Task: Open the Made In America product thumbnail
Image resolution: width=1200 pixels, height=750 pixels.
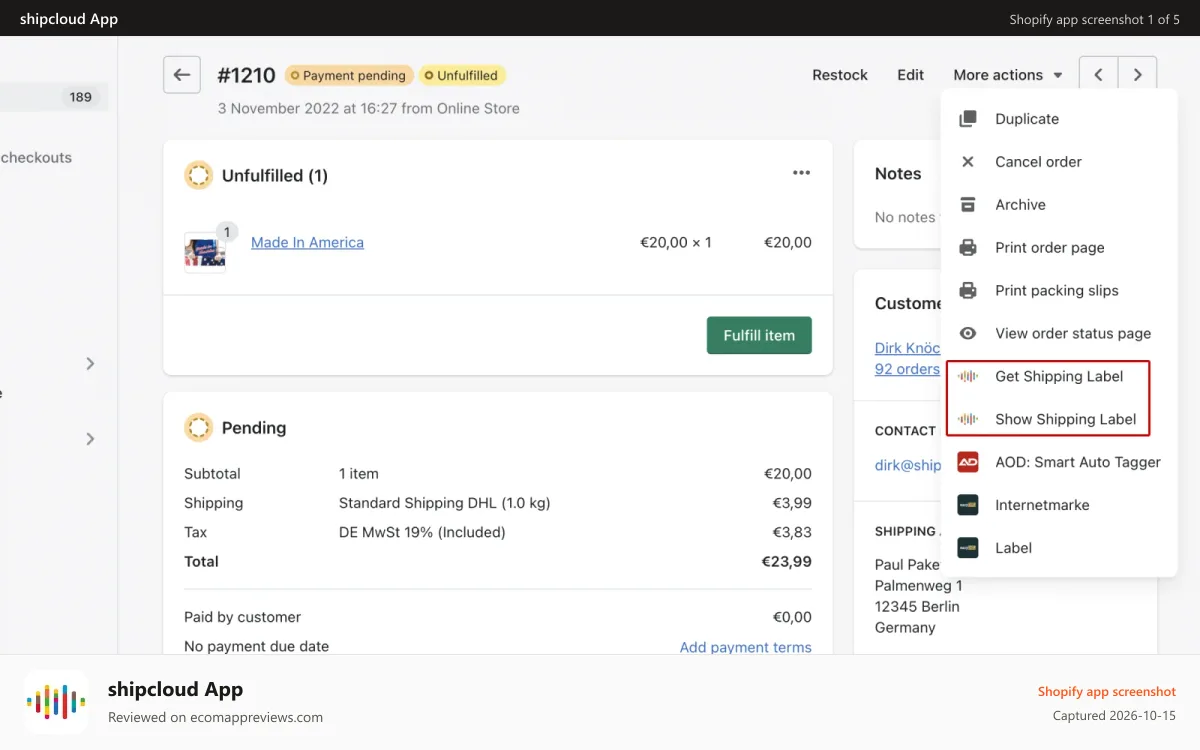Action: (205, 251)
